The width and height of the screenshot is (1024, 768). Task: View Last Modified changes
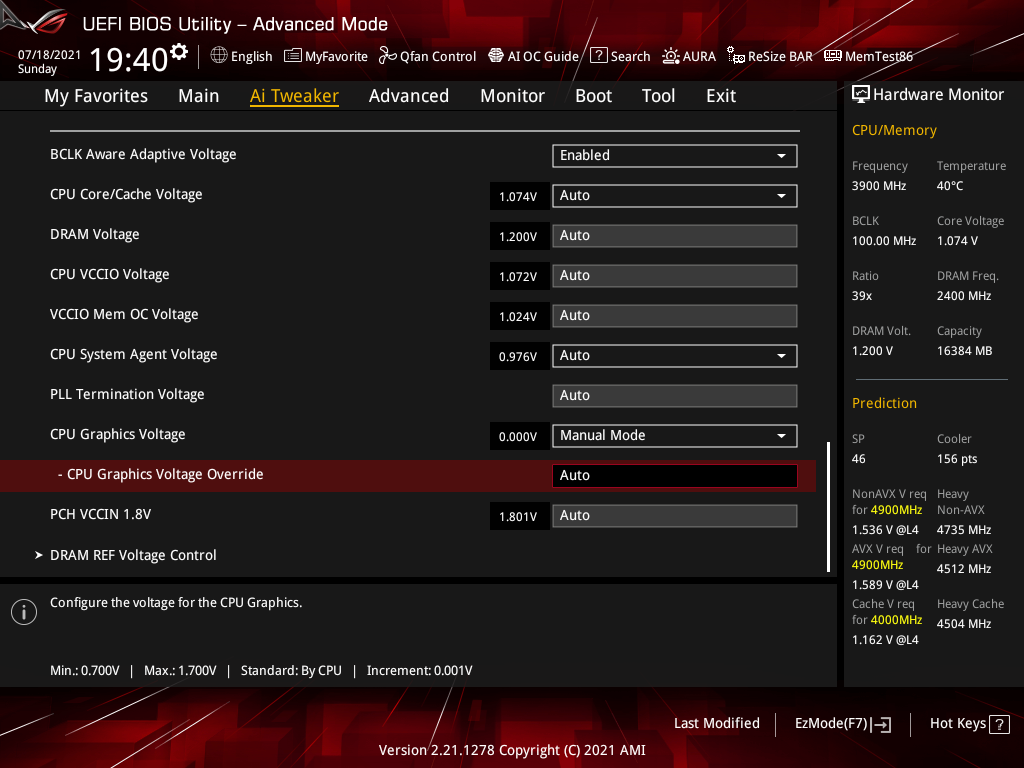pyautogui.click(x=716, y=723)
